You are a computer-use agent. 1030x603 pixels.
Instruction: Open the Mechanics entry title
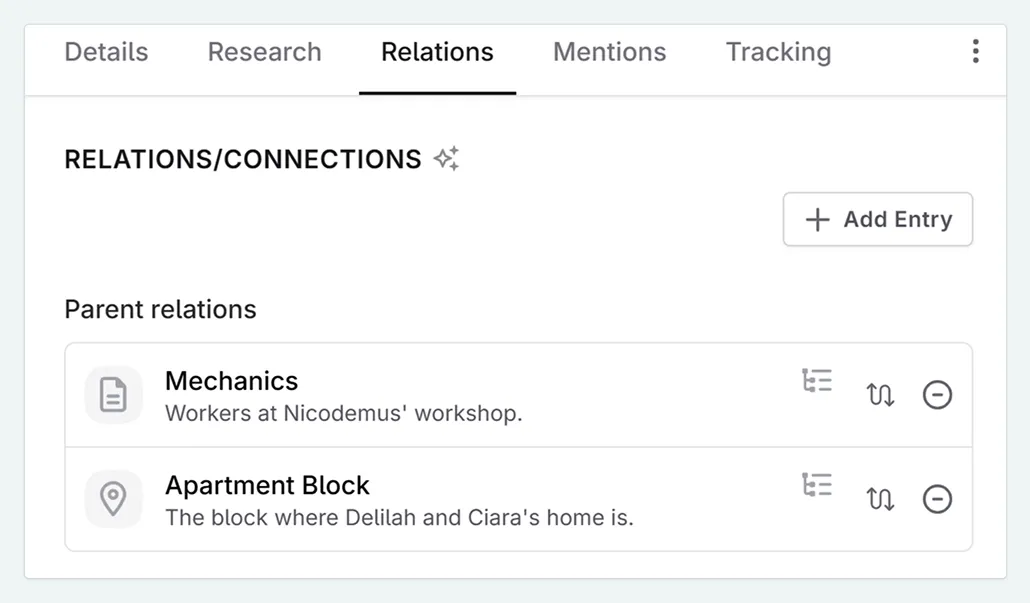pos(231,381)
